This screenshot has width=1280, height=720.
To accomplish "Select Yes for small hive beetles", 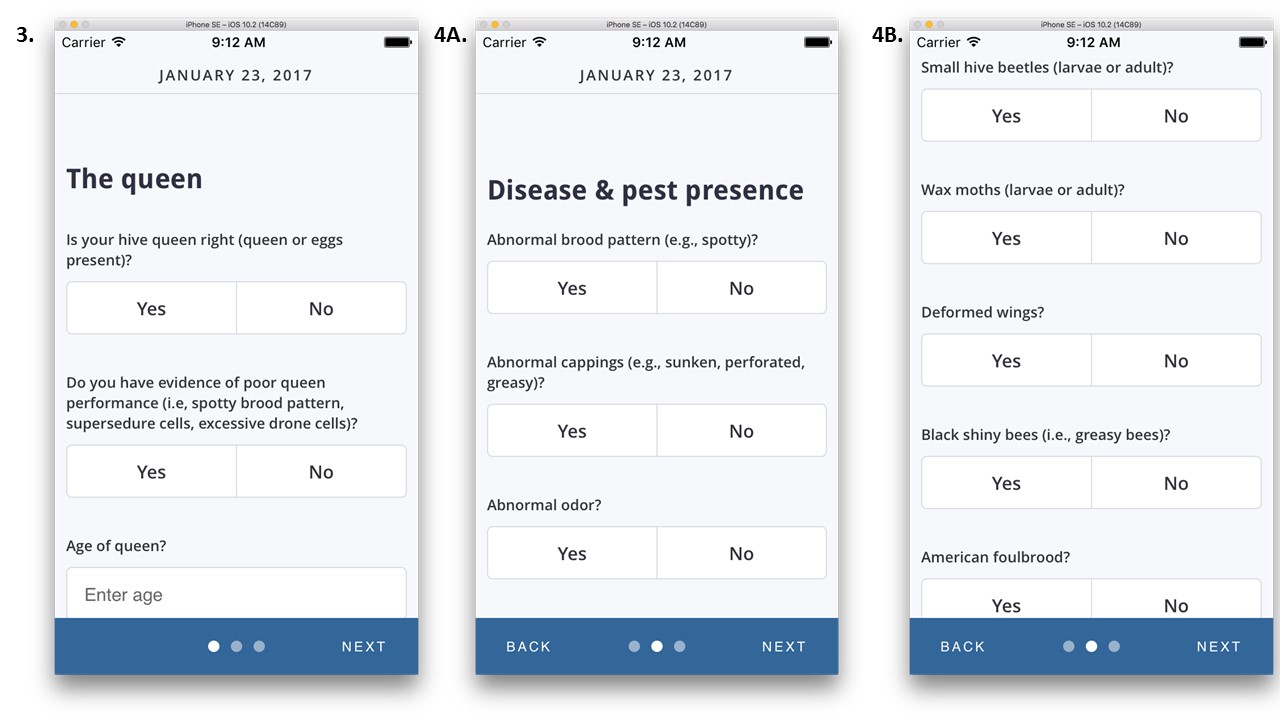I will click(1006, 116).
